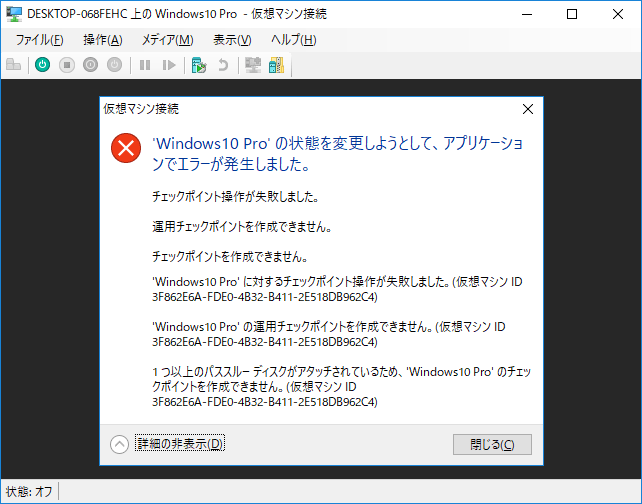Click the text チェックポイント操作が失敗しました。
Image resolution: width=642 pixels, height=504 pixels.
tap(235, 197)
